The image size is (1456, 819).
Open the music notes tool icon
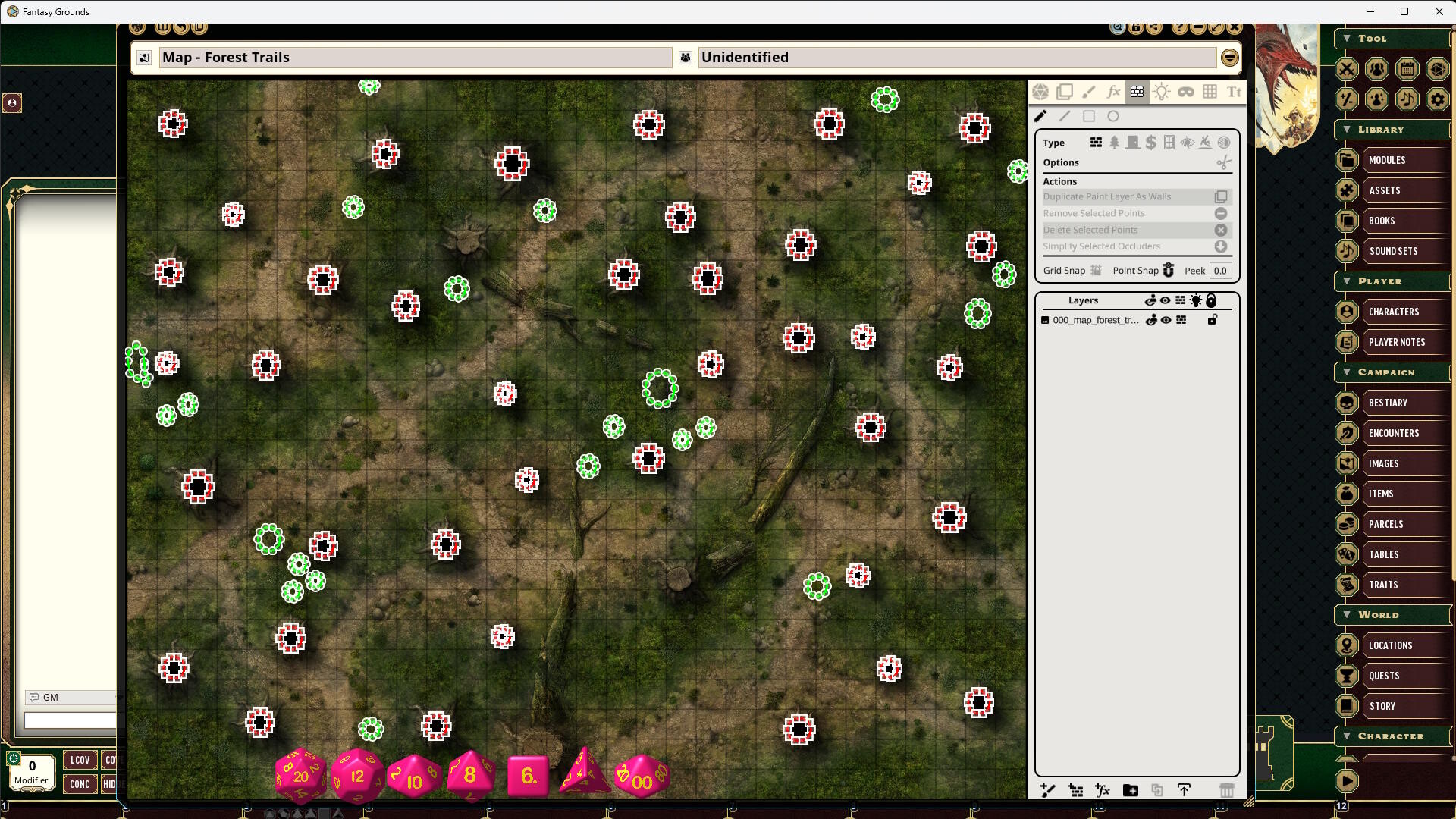tap(1407, 99)
